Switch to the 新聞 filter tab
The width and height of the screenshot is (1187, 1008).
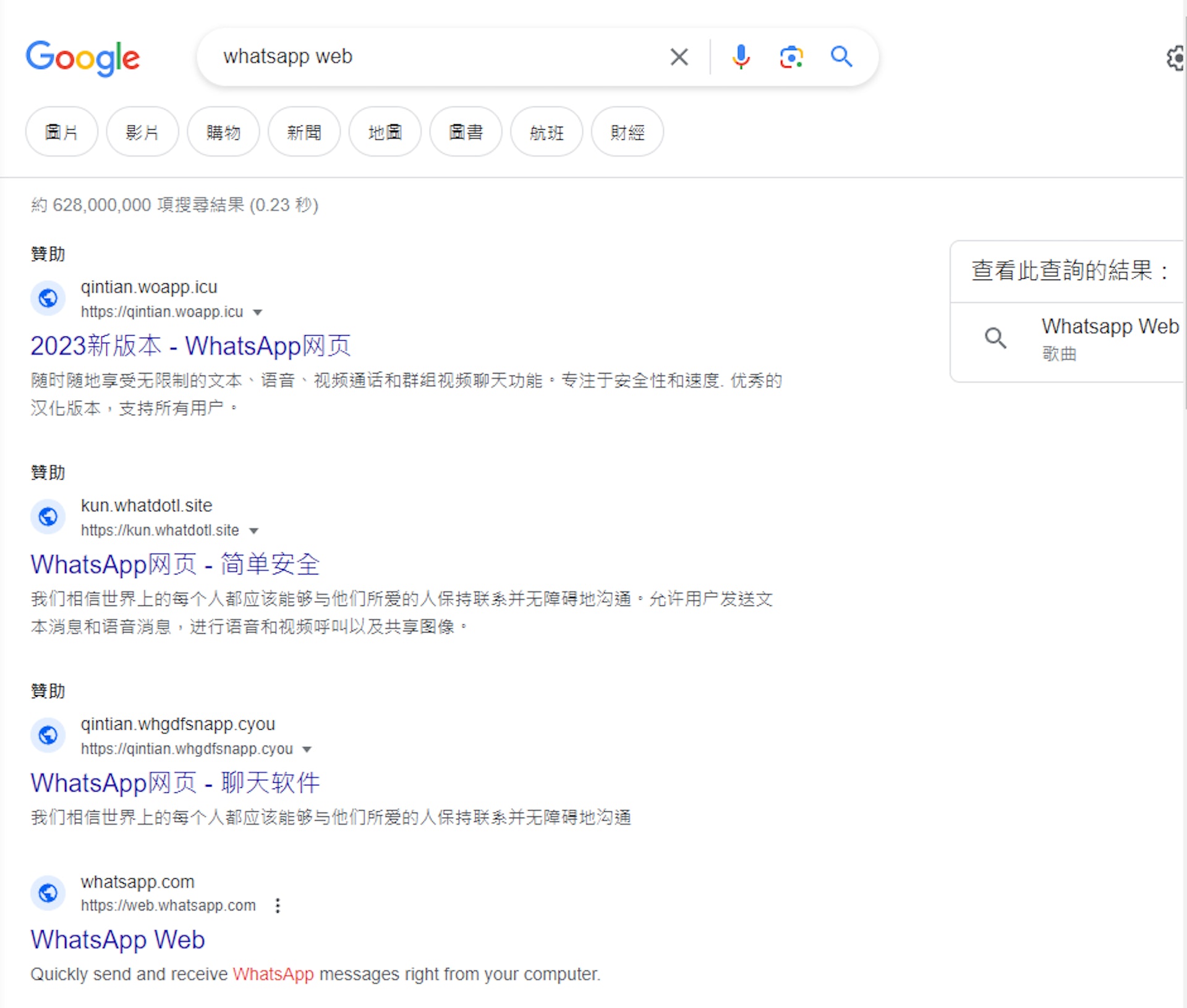304,132
